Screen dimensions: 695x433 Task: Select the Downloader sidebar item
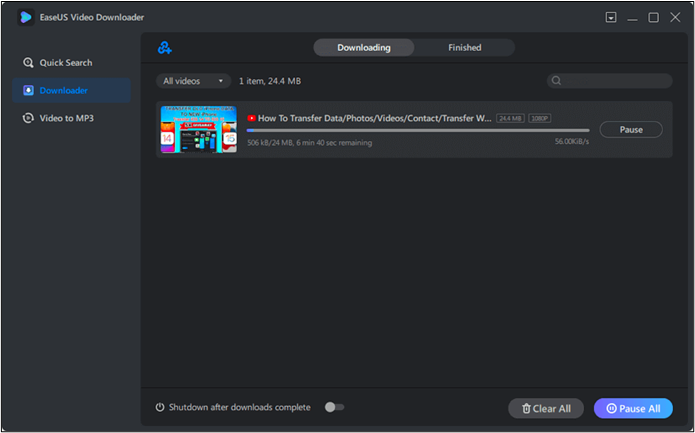pos(63,91)
